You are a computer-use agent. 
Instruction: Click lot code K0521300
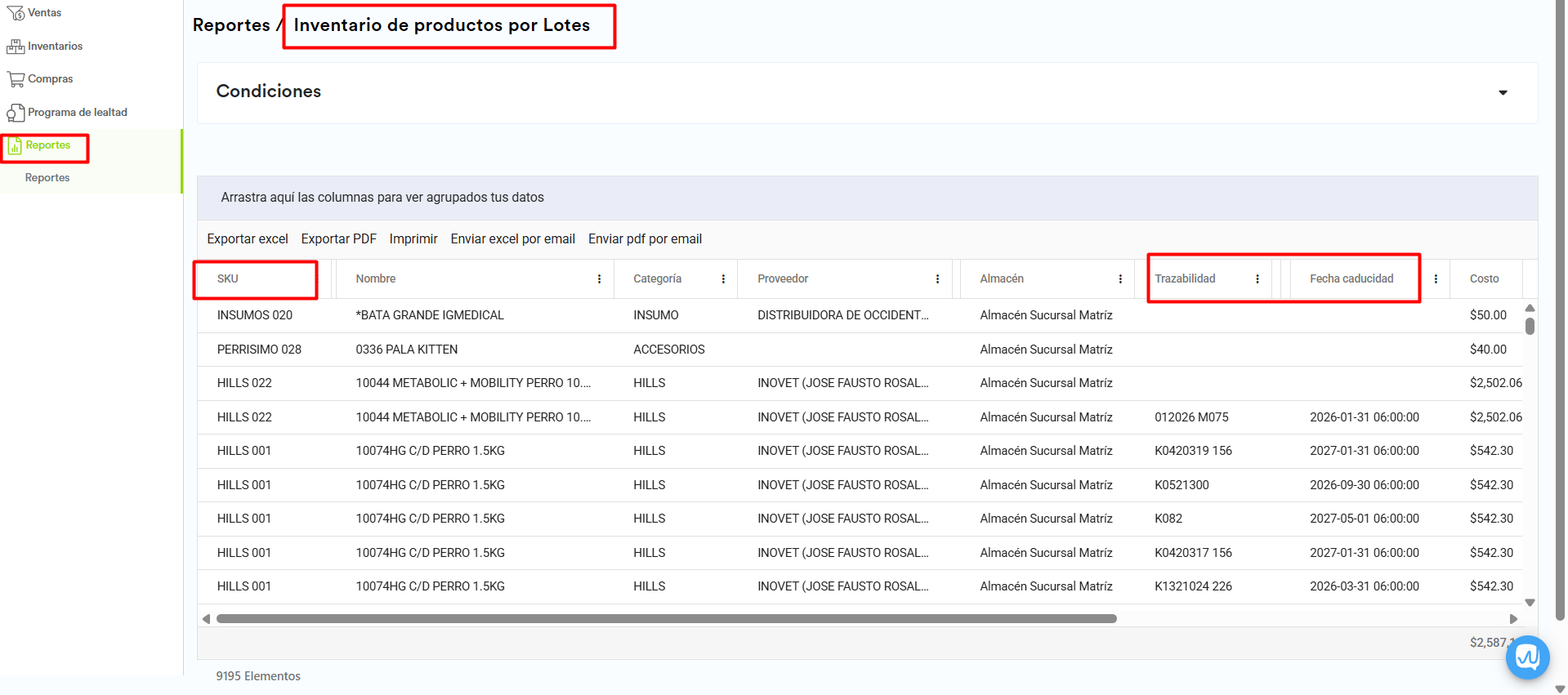1182,485
